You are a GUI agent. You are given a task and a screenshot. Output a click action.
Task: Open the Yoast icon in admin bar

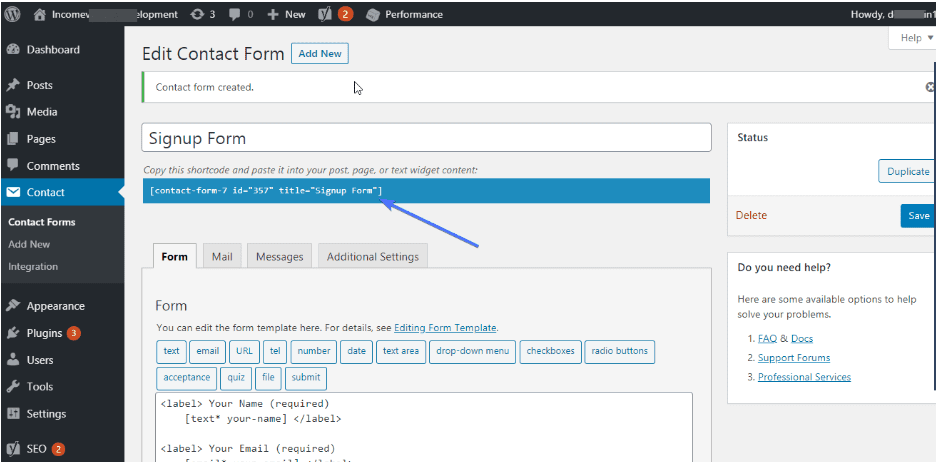(x=325, y=14)
